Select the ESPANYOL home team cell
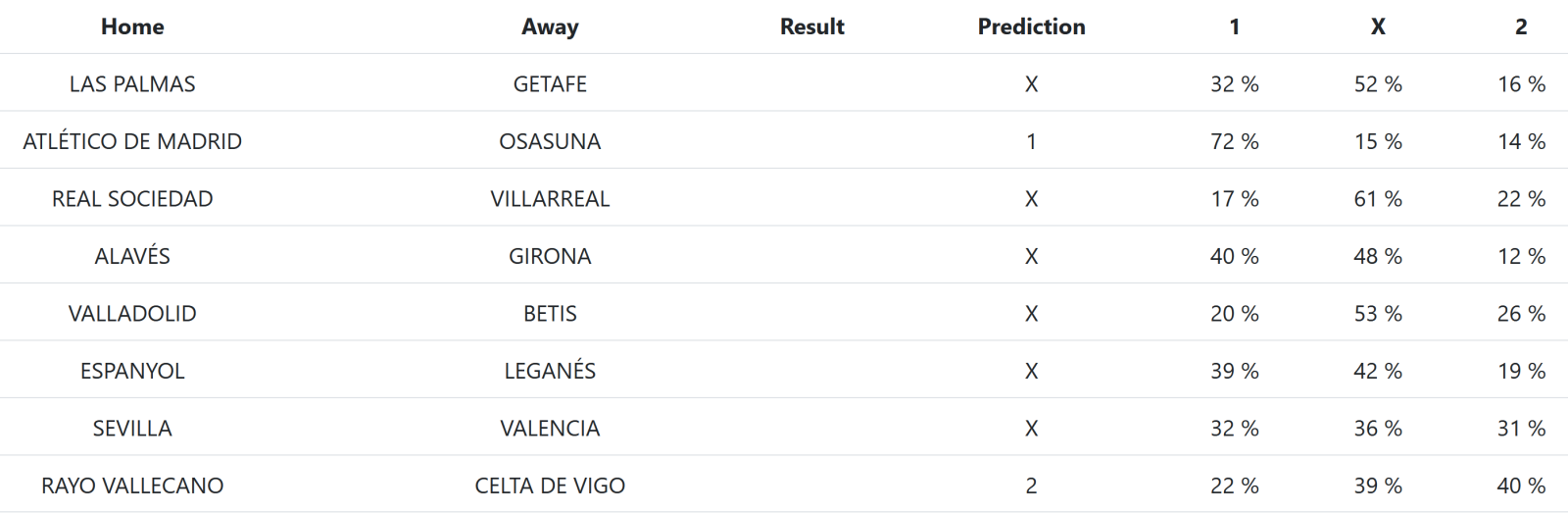This screenshot has height=513, width=1568. pyautogui.click(x=132, y=371)
